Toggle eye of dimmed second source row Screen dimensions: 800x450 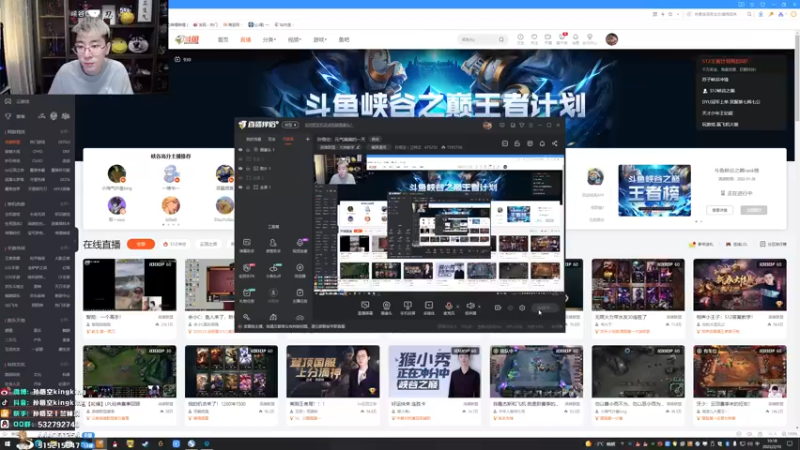(x=240, y=159)
